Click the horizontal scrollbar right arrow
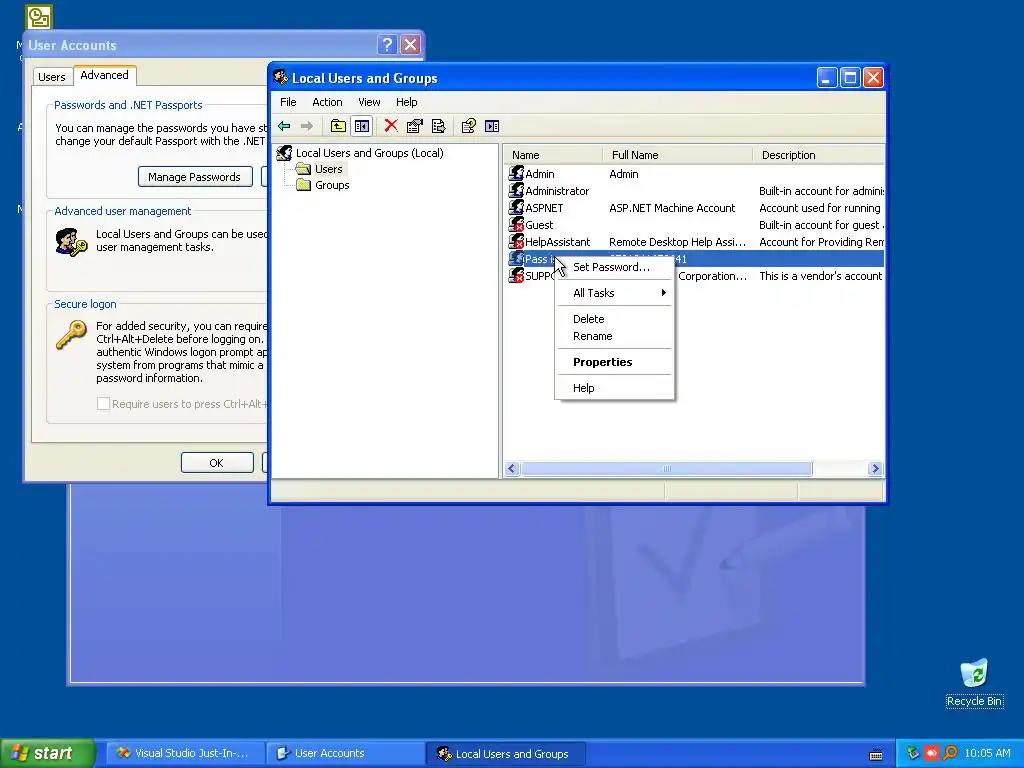Viewport: 1024px width, 768px height. 875,468
